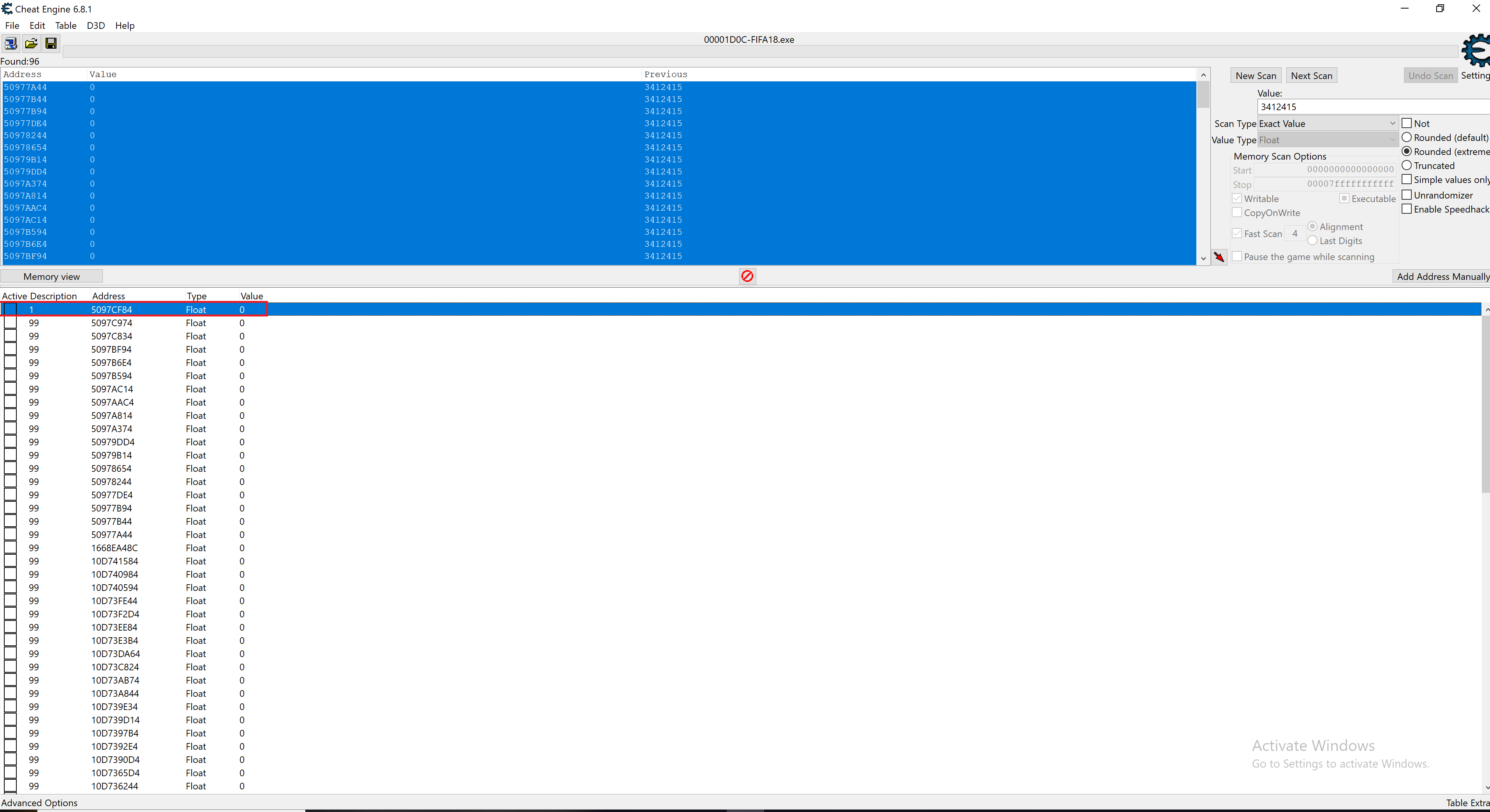Click the red no-entry clear list icon
The height and width of the screenshot is (812, 1490).
[x=747, y=276]
